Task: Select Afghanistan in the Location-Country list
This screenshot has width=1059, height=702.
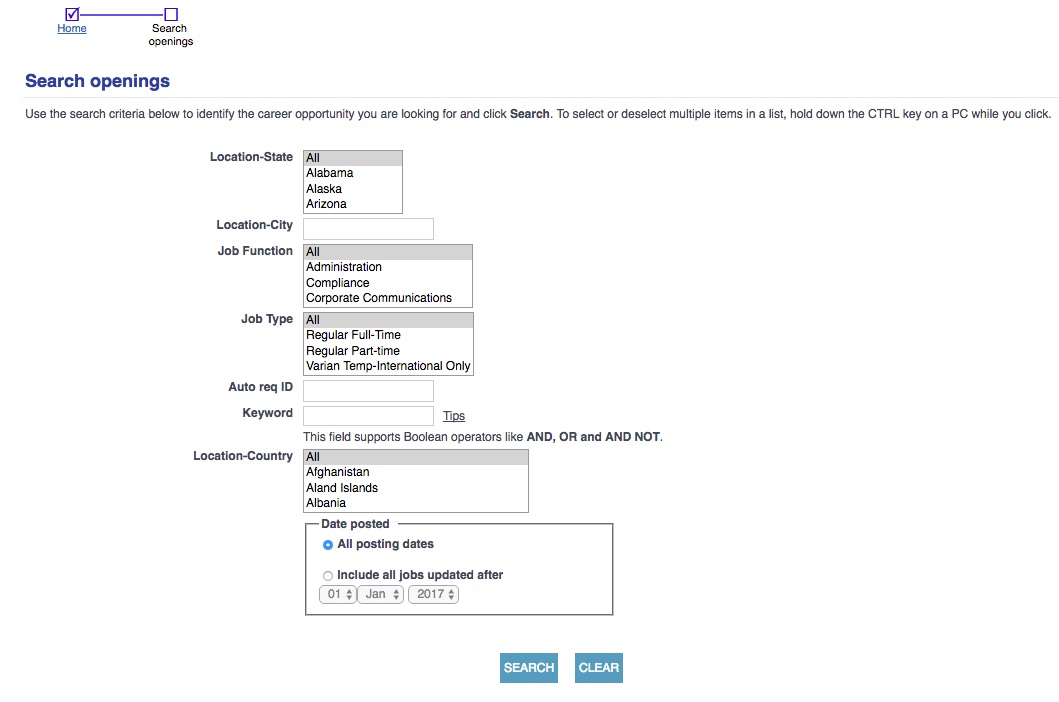Action: coord(416,472)
